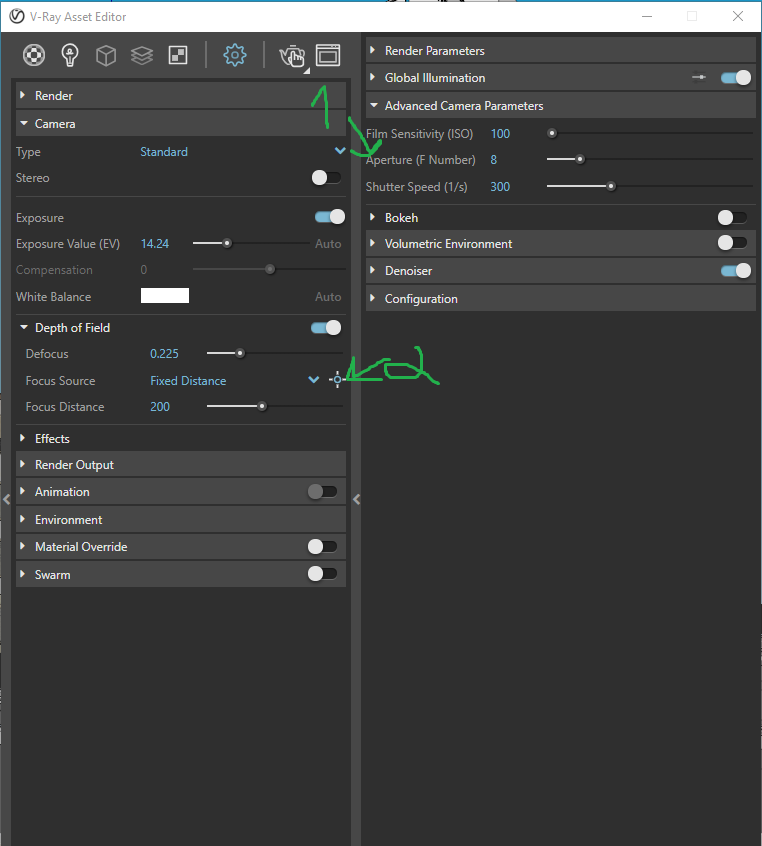Collapse the Camera section
The width and height of the screenshot is (762, 846).
coord(181,124)
